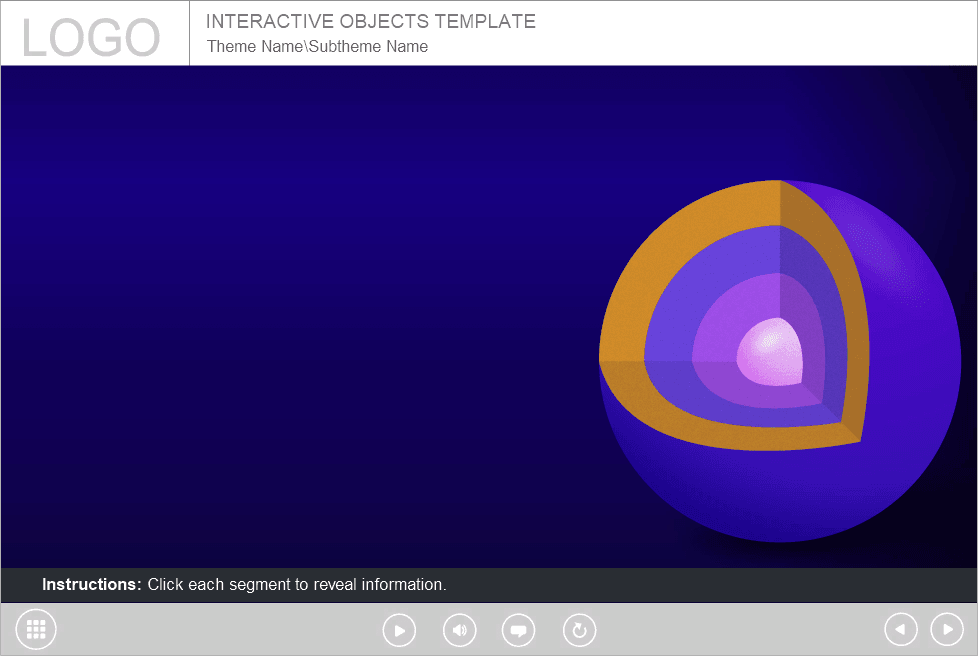Open the grid menu icon
This screenshot has width=978, height=656.
coord(36,630)
